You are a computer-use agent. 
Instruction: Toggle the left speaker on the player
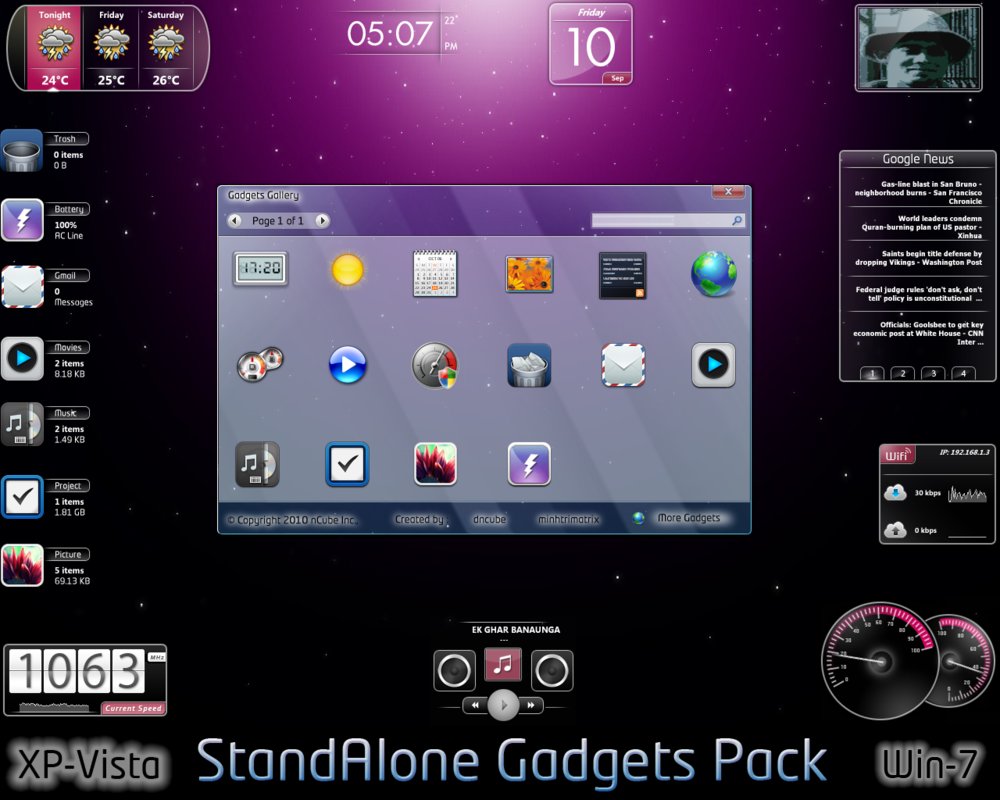pos(455,668)
